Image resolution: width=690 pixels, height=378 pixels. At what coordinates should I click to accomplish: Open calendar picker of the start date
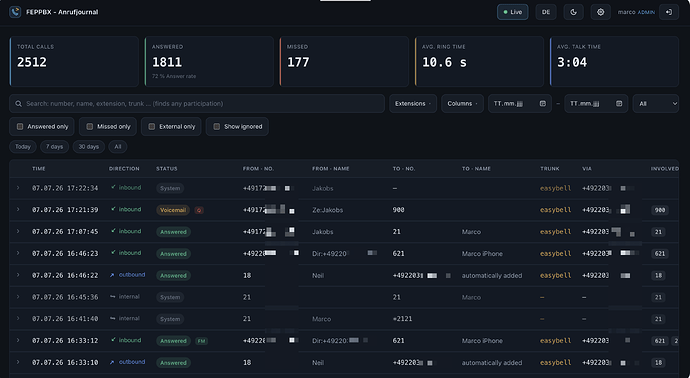pos(543,103)
